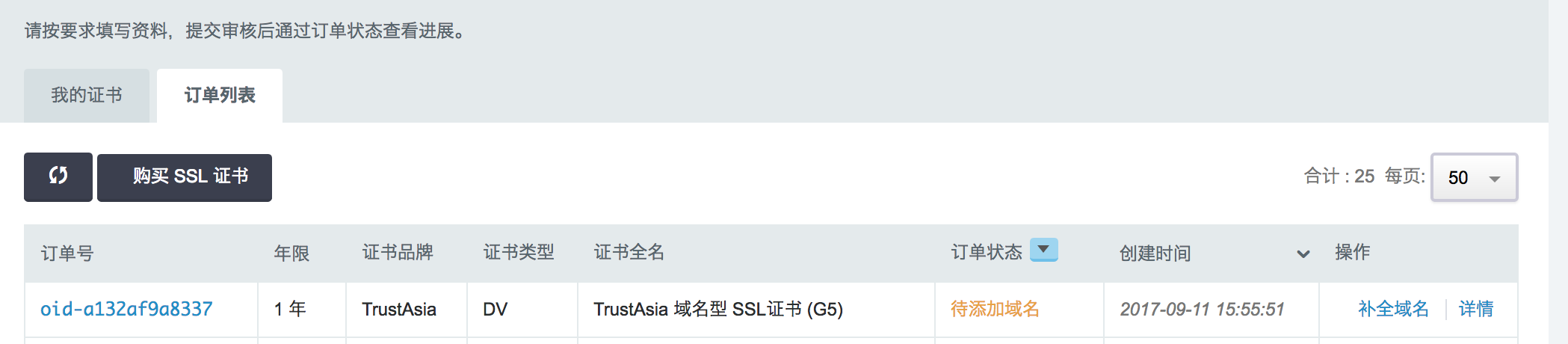Open 详情 for the TrustAsia order
The height and width of the screenshot is (344, 1568).
coord(1476,309)
